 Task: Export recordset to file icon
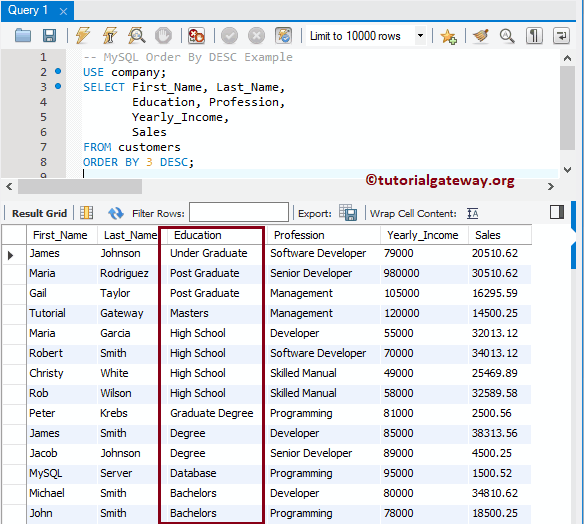point(348,212)
